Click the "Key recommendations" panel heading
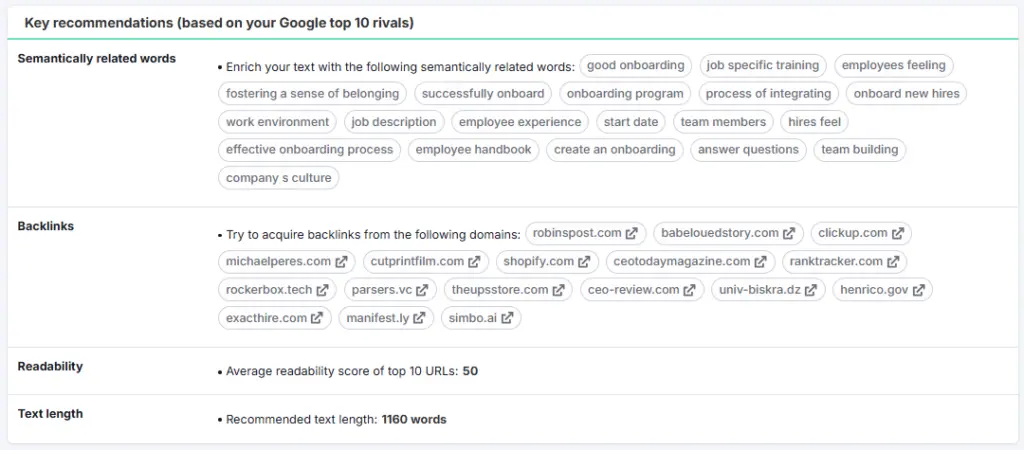Viewport: 1024px width, 450px height. tap(220, 22)
